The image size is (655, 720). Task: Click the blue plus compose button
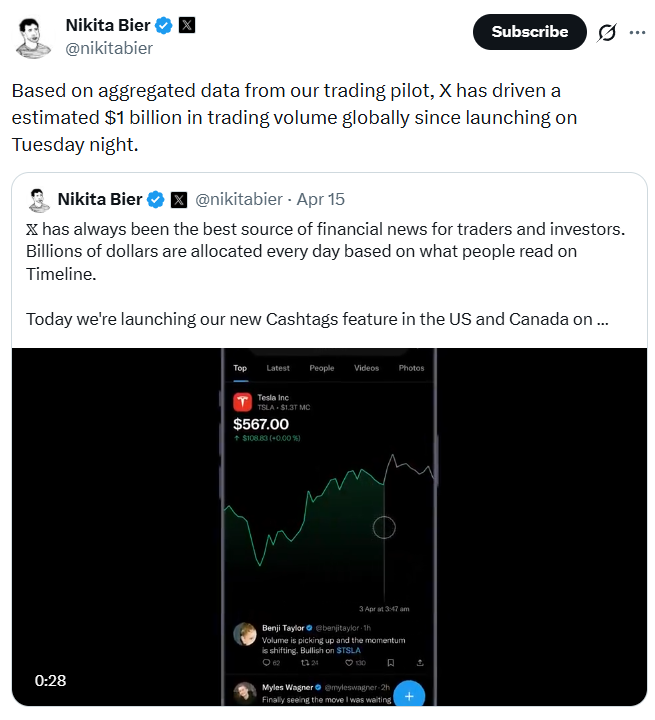click(410, 694)
